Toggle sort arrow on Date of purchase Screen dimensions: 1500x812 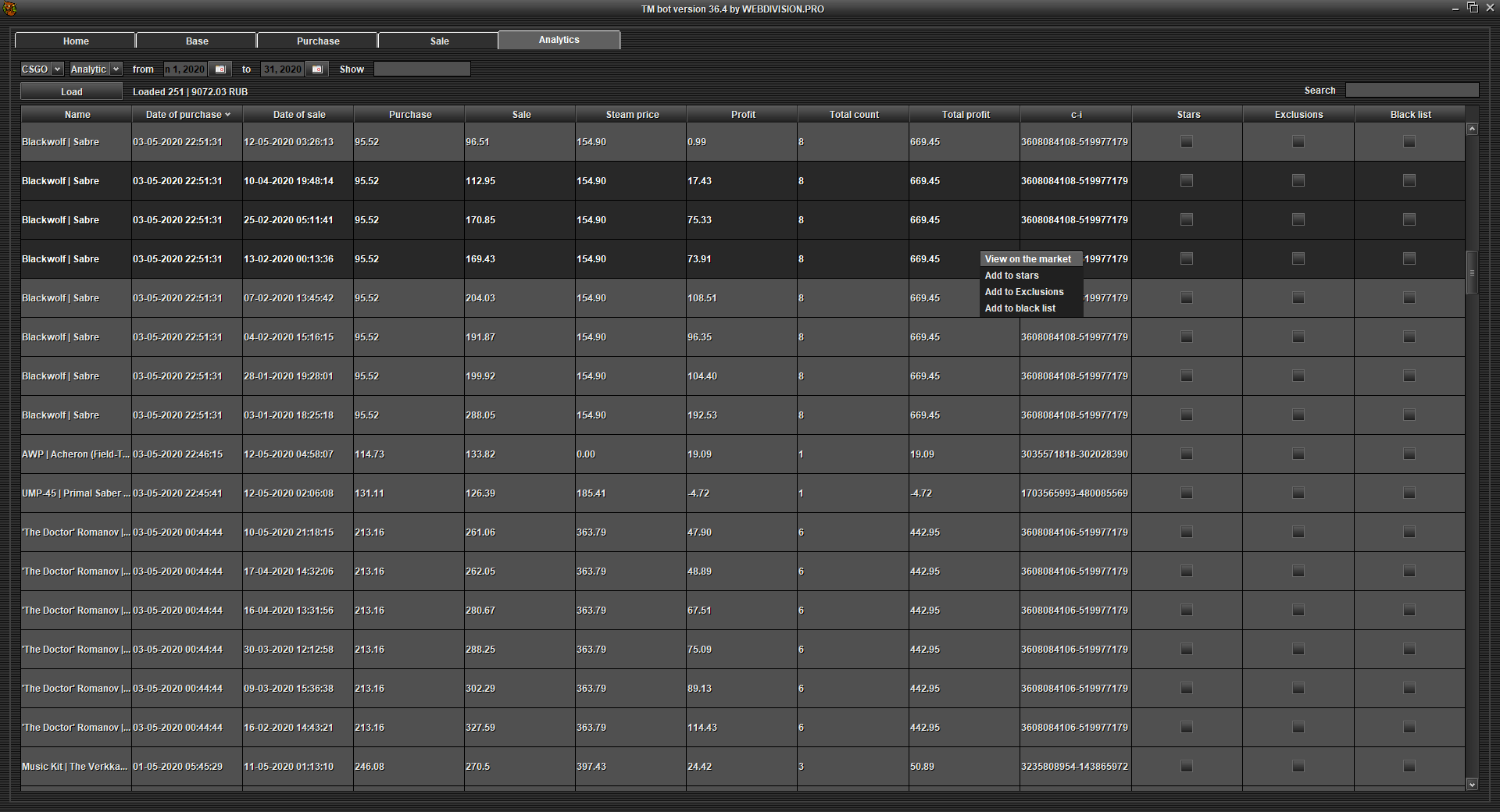[227, 115]
